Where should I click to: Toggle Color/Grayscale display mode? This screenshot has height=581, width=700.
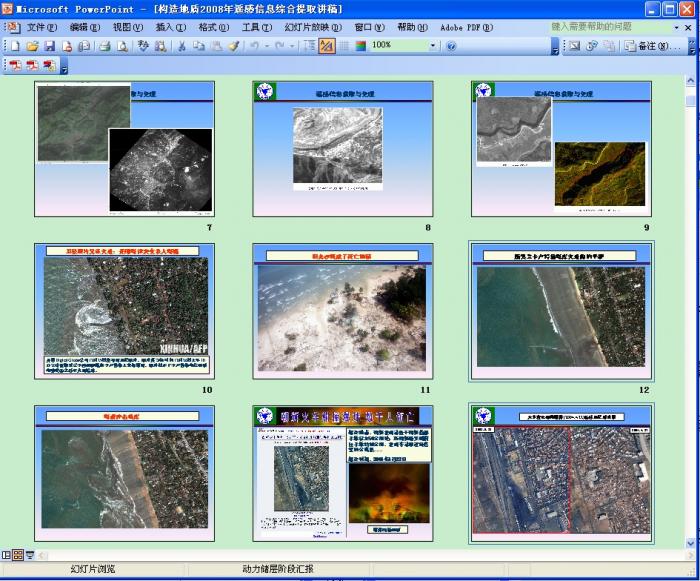click(x=360, y=46)
